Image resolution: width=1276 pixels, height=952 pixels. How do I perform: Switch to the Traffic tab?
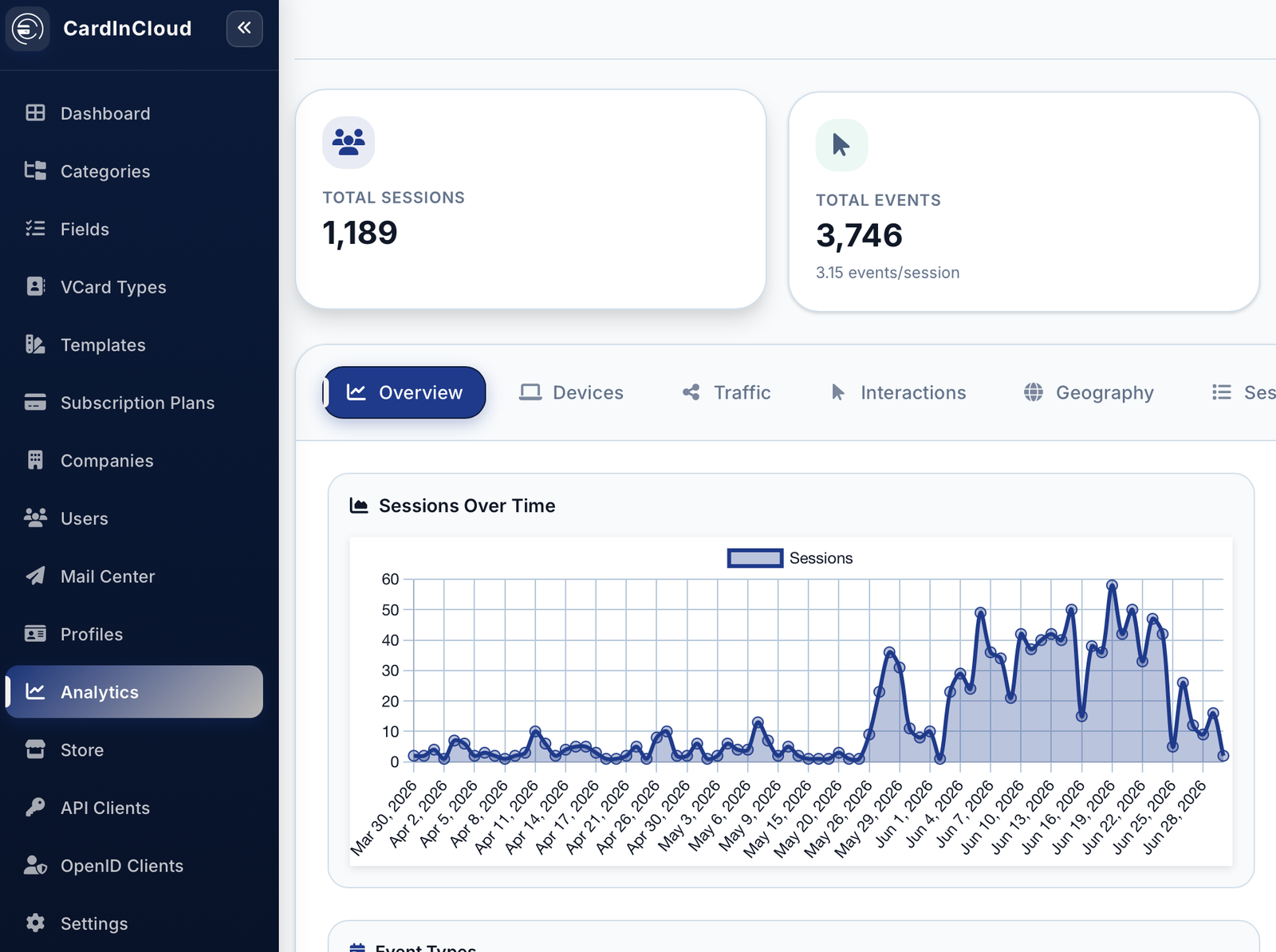(x=727, y=392)
